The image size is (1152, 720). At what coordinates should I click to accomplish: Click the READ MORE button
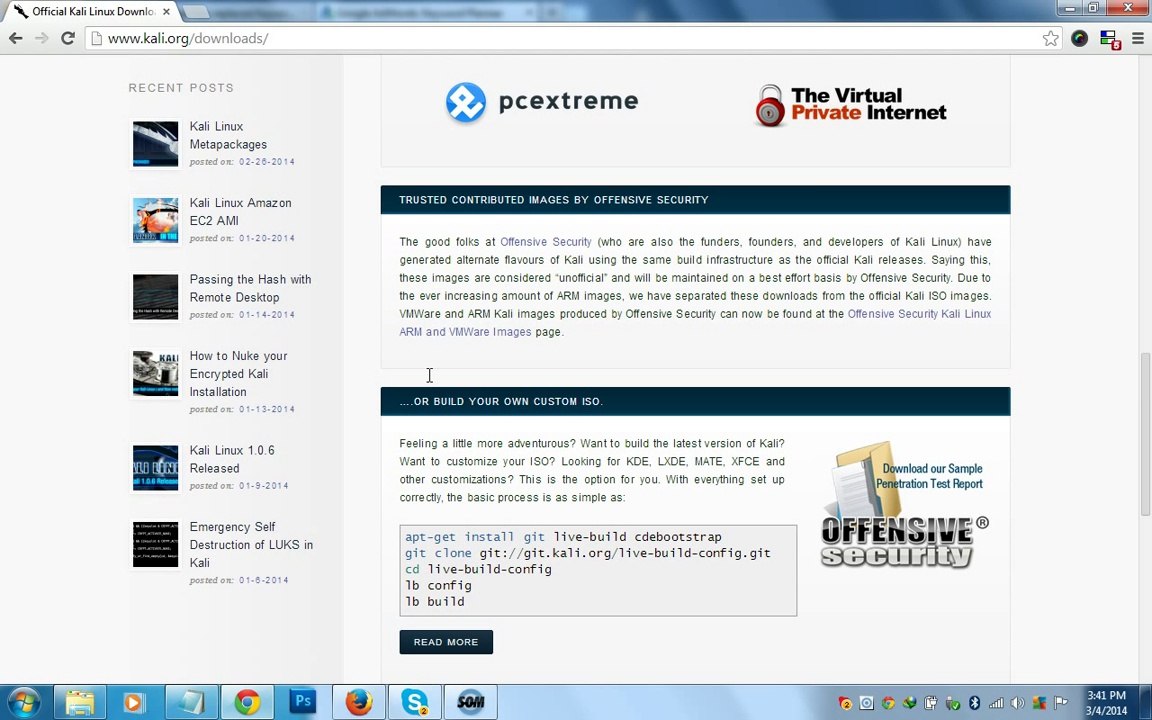[446, 642]
